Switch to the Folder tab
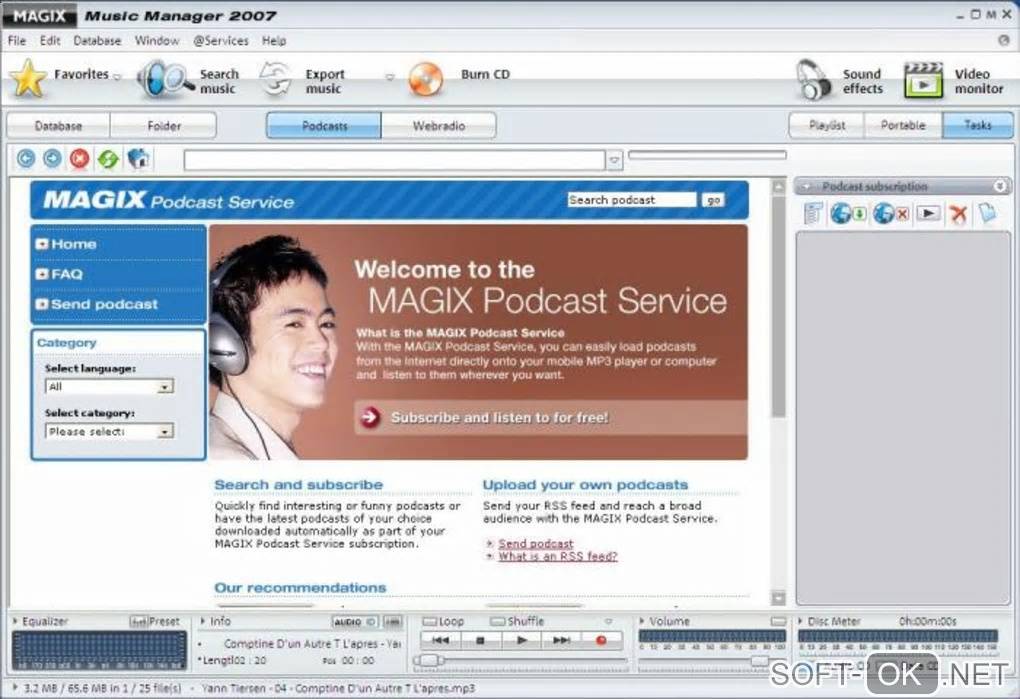The height and width of the screenshot is (699, 1020). click(164, 125)
